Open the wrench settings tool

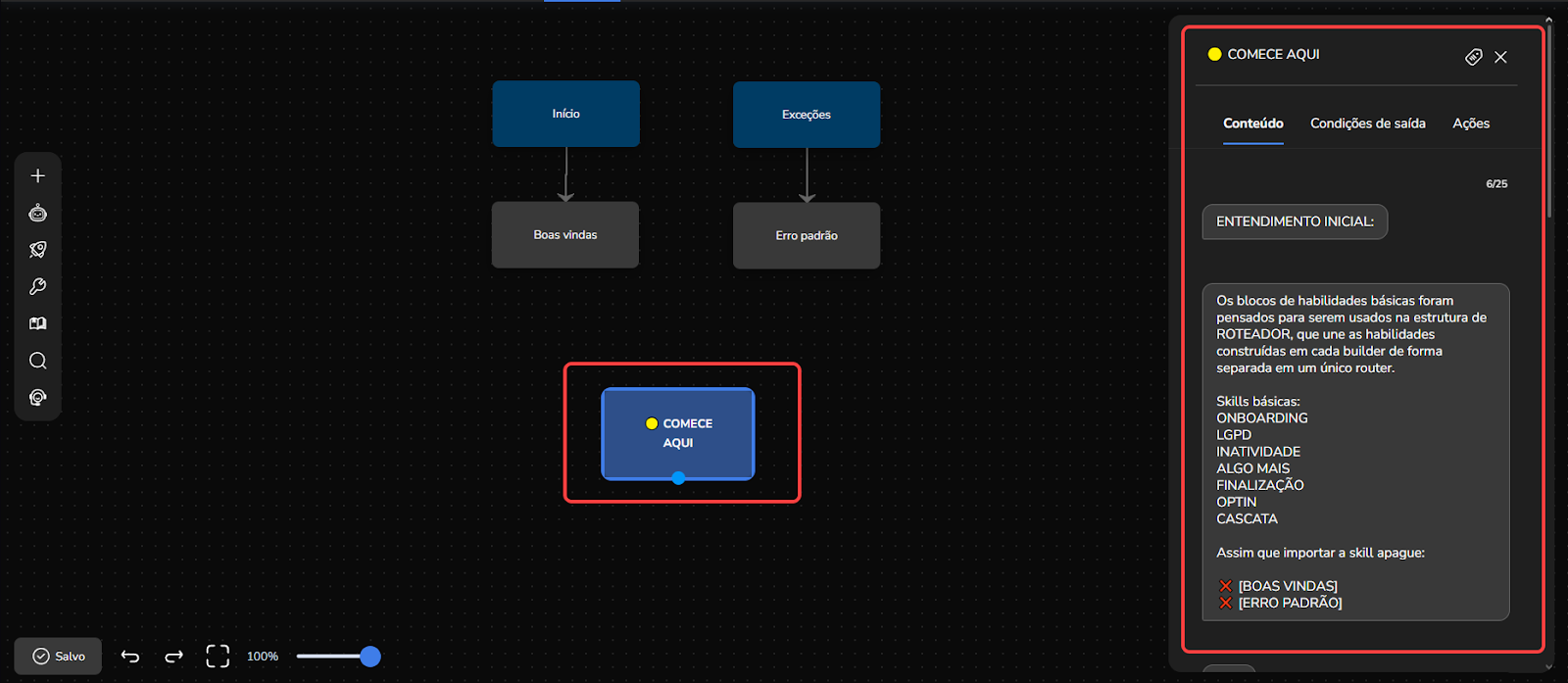38,287
